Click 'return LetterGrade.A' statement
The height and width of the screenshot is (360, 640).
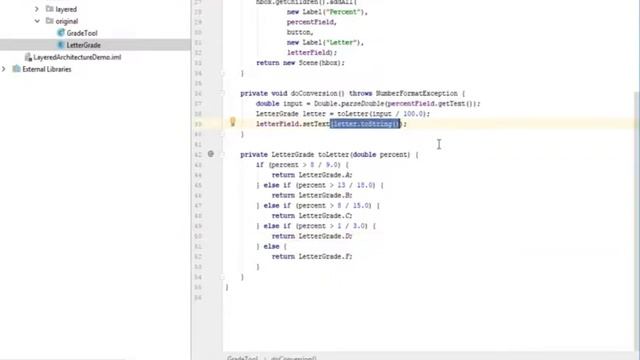point(312,175)
